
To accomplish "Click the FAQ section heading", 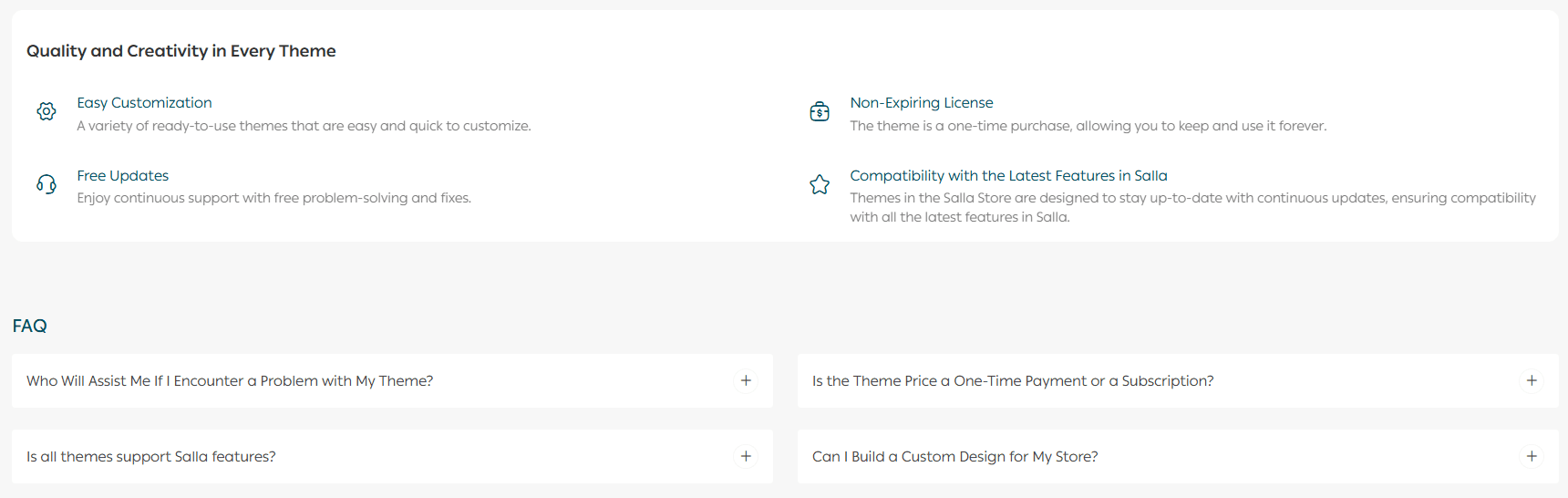I will point(29,326).
